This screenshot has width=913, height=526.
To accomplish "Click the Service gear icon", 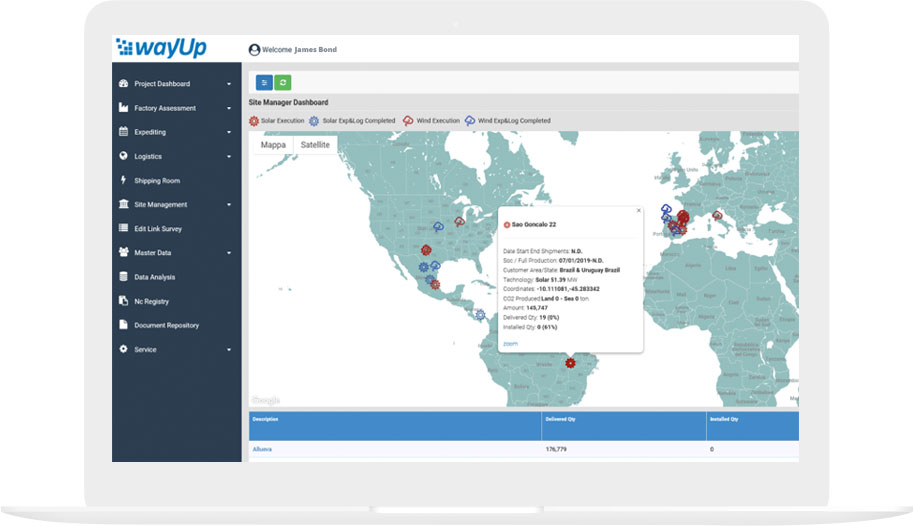I will (x=123, y=349).
